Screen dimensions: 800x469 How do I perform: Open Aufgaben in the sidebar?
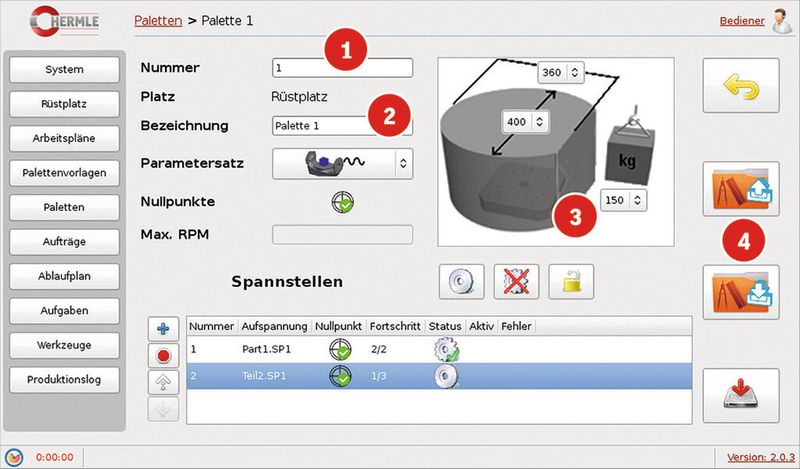pyautogui.click(x=64, y=311)
